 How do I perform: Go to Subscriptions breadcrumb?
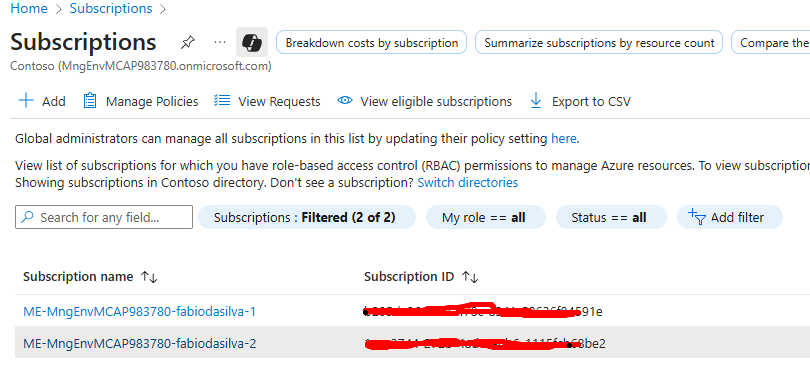pyautogui.click(x=111, y=8)
